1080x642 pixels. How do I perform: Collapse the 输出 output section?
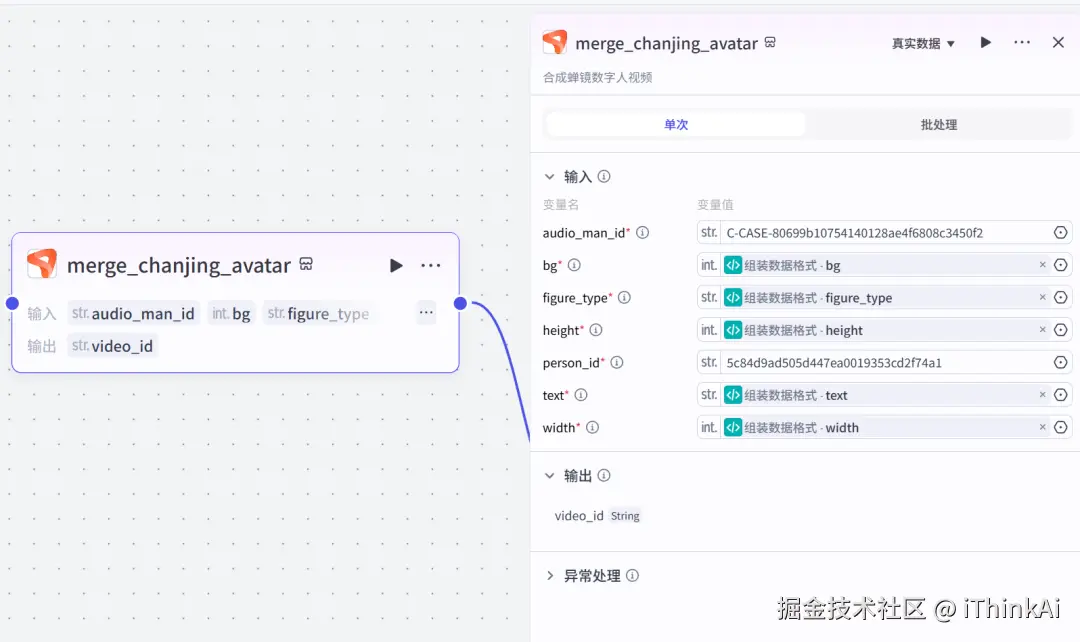tap(551, 477)
